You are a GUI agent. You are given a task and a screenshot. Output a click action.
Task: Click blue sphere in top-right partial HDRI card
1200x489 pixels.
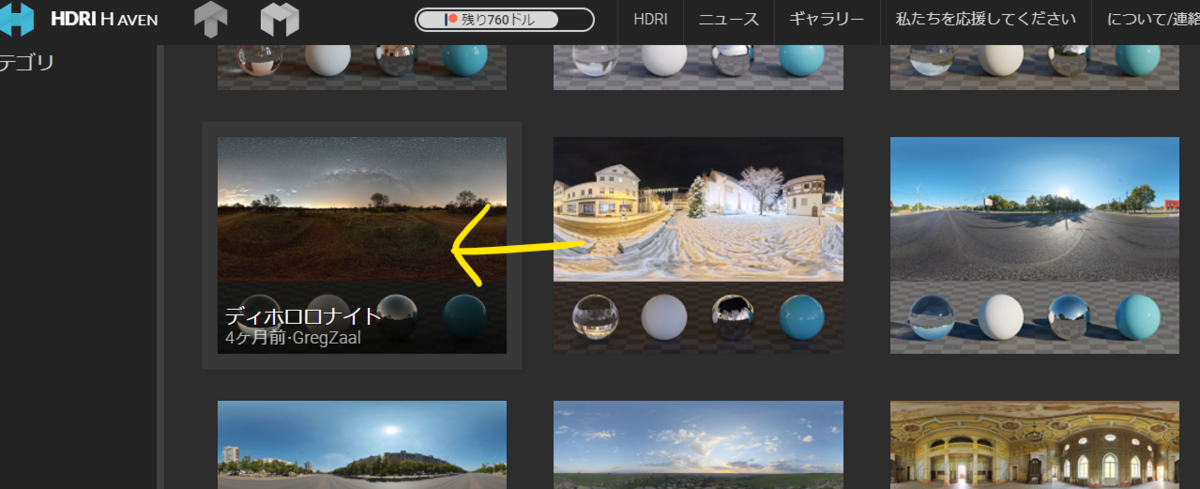coord(1140,60)
